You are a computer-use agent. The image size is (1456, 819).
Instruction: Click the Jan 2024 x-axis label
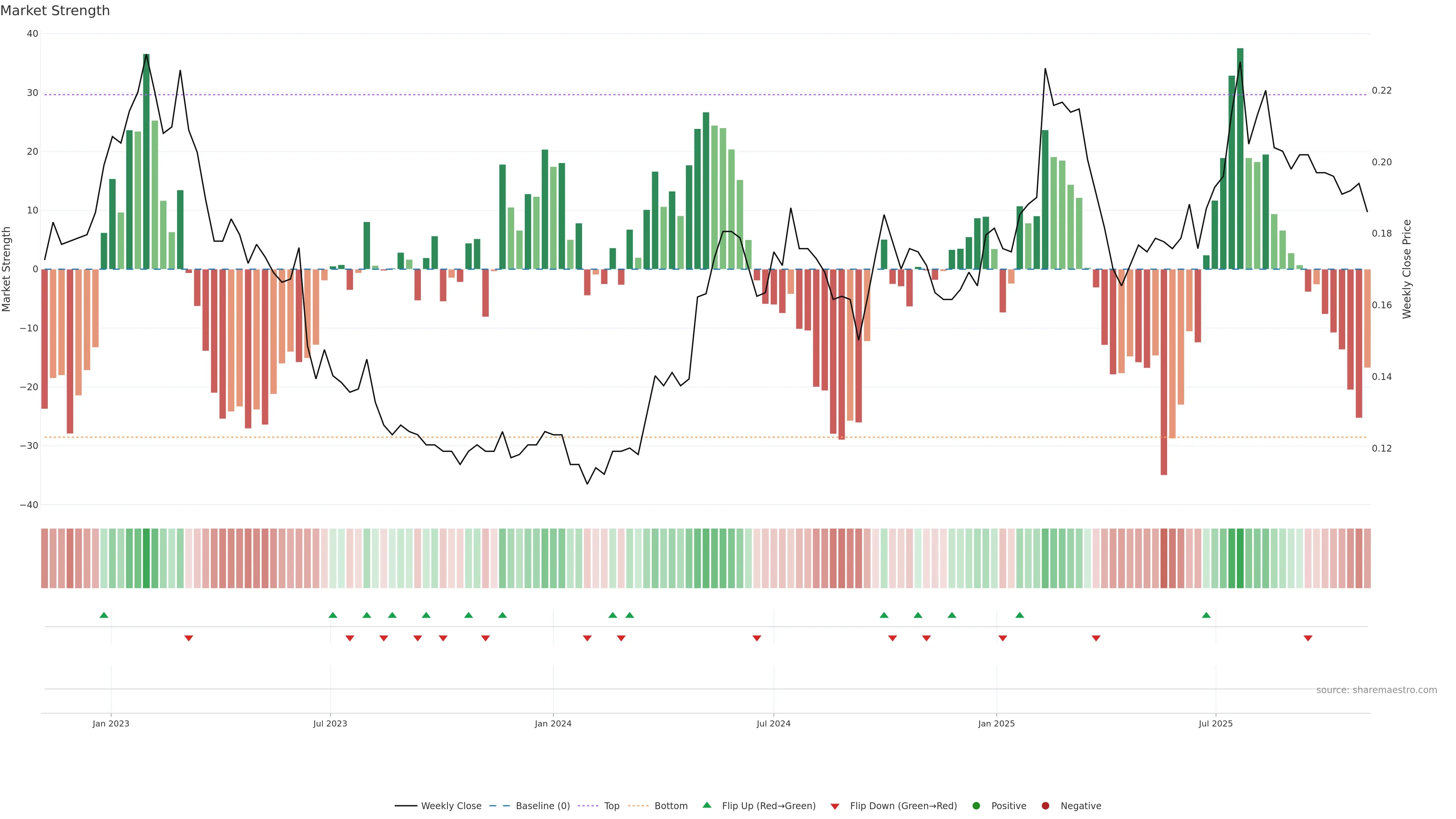553,723
